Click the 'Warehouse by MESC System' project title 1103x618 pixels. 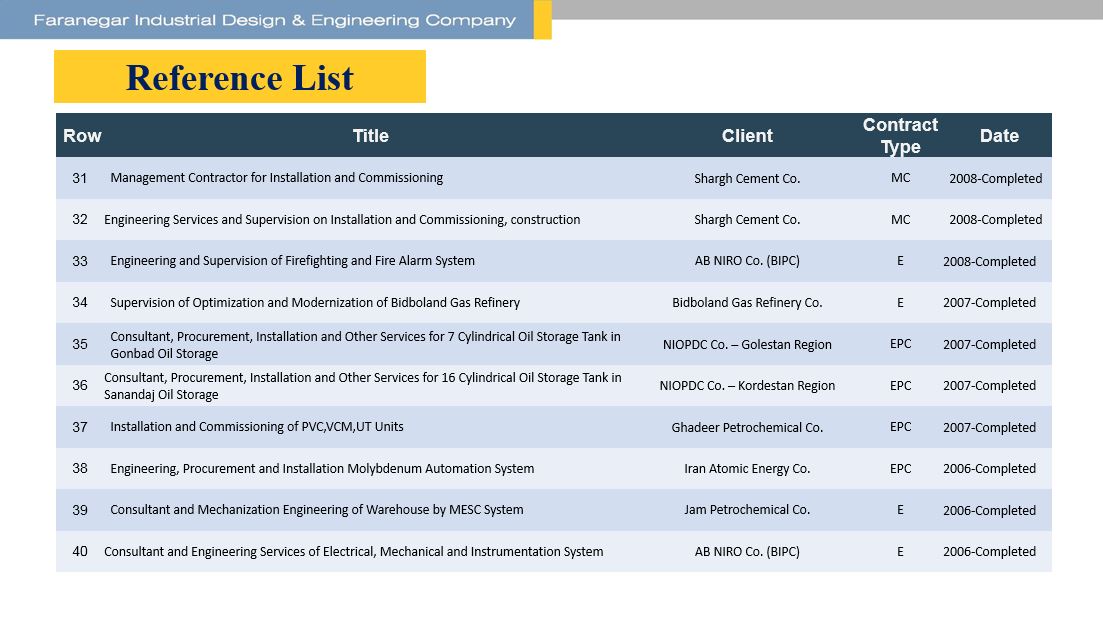(317, 510)
